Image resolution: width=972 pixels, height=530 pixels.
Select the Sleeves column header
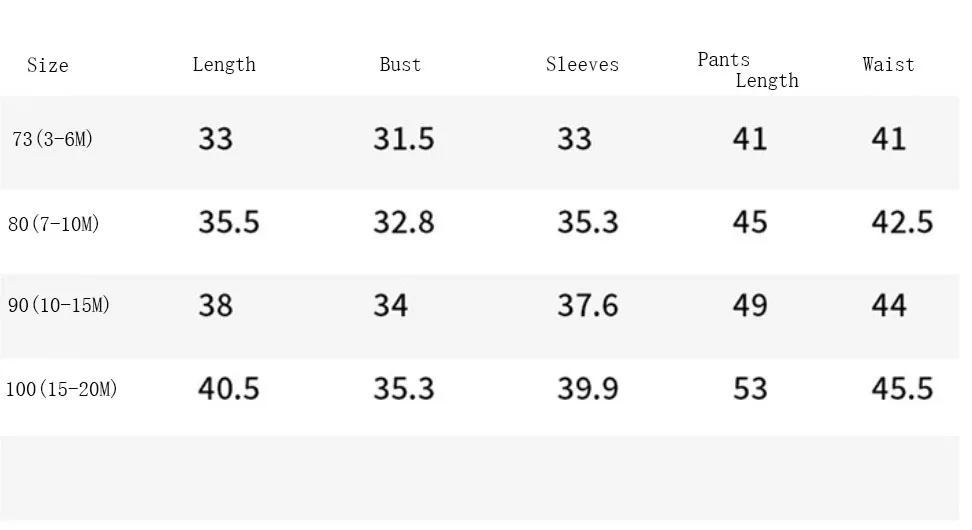[x=582, y=64]
